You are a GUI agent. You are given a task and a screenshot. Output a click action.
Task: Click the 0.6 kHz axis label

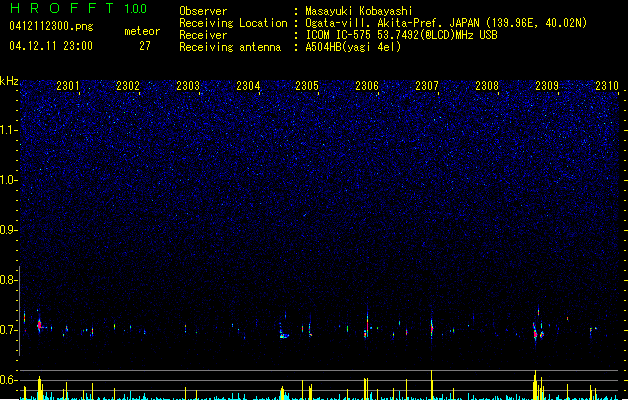9,380
